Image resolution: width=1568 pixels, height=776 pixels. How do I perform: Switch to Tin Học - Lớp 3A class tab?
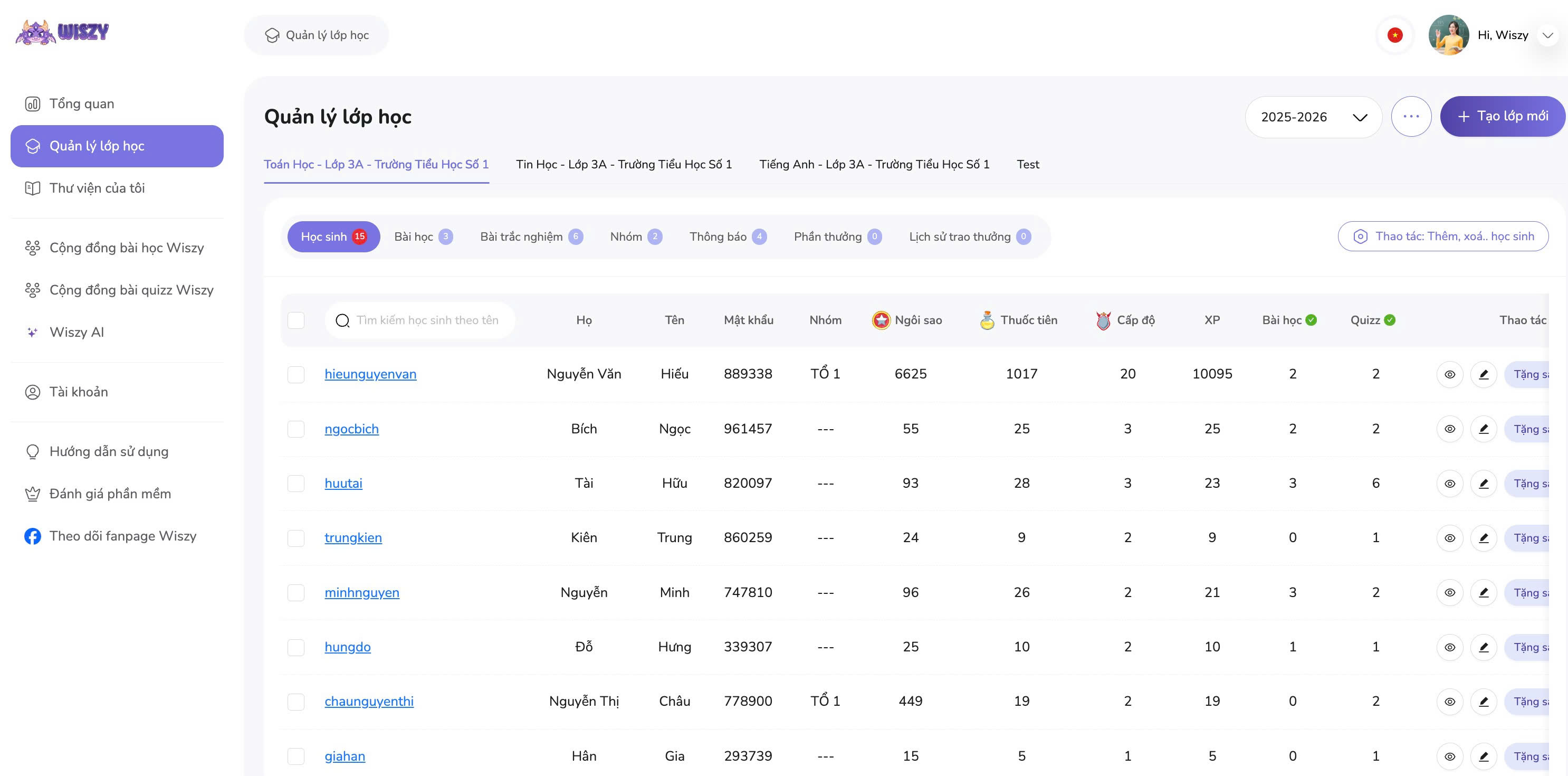623,165
